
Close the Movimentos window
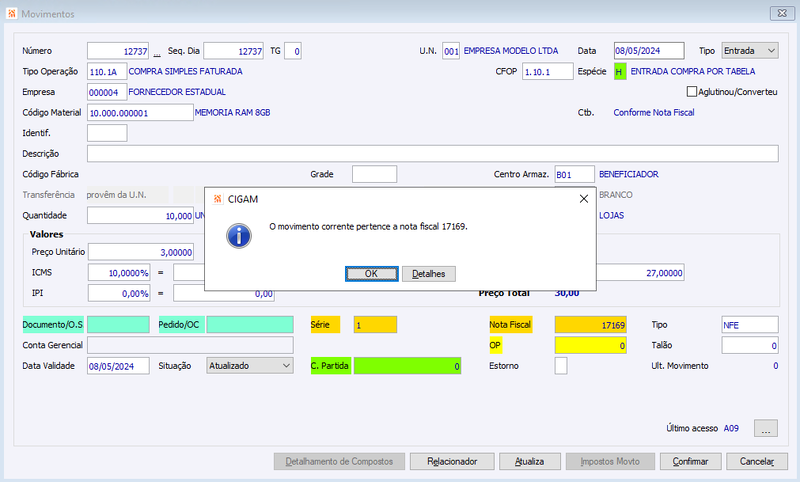[x=782, y=14]
